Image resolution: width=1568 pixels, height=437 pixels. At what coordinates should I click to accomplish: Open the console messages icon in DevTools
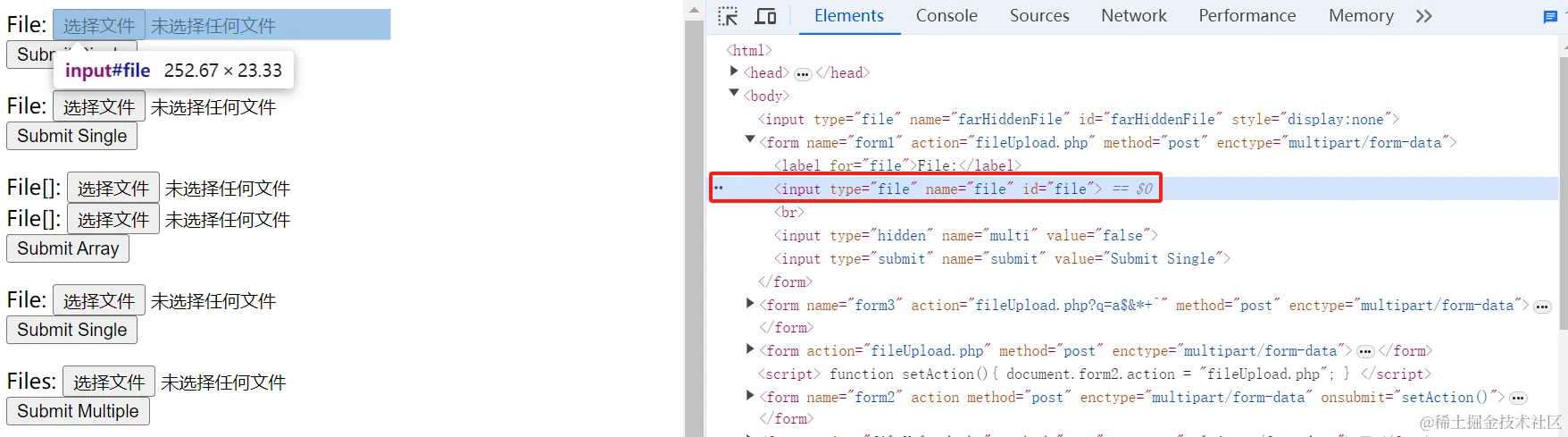click(x=1550, y=17)
